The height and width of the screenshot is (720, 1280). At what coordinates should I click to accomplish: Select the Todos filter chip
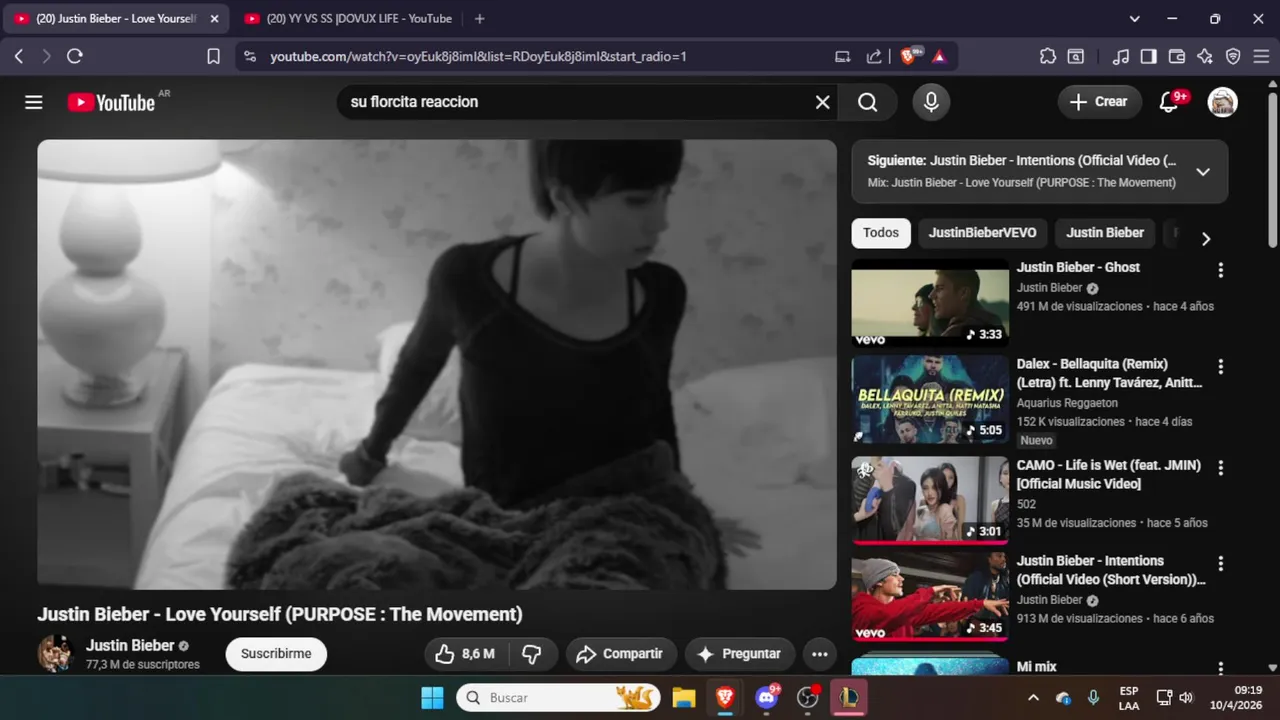(x=881, y=233)
